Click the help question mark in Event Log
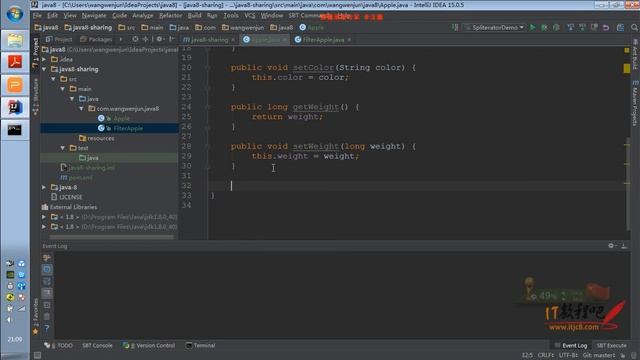The image size is (640, 360). [x=47, y=328]
